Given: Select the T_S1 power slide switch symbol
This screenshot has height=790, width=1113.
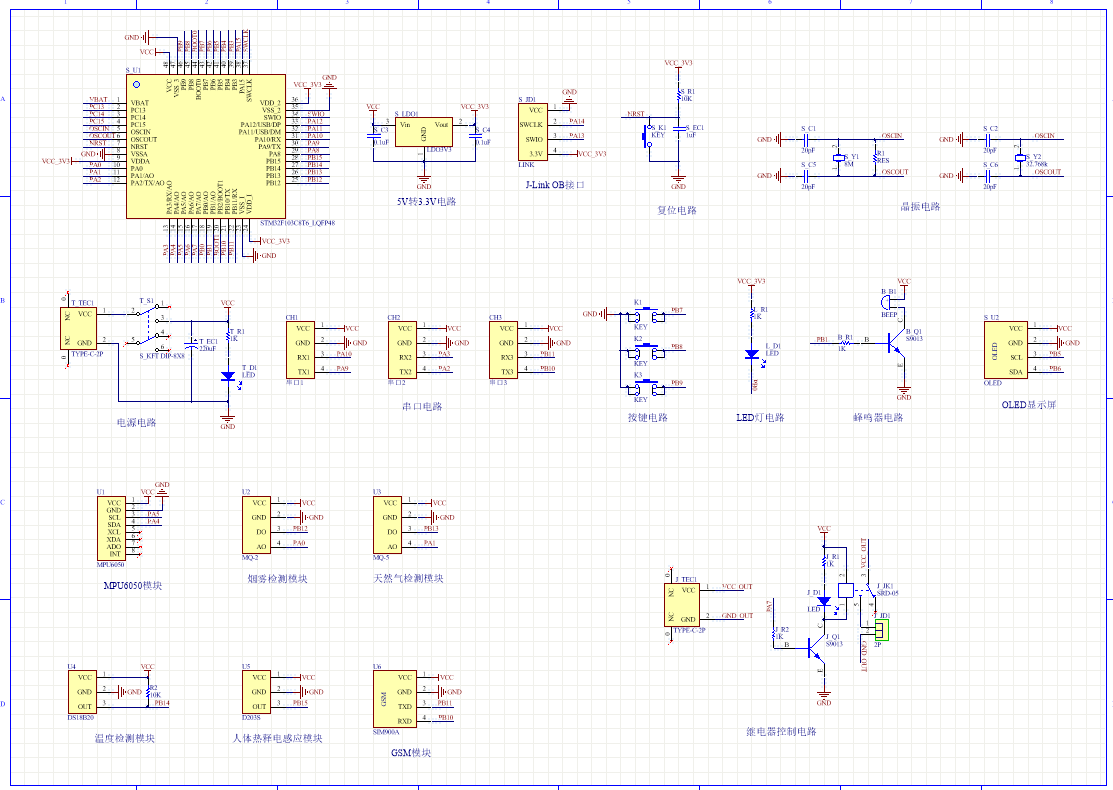Looking at the screenshot, I should (x=150, y=324).
